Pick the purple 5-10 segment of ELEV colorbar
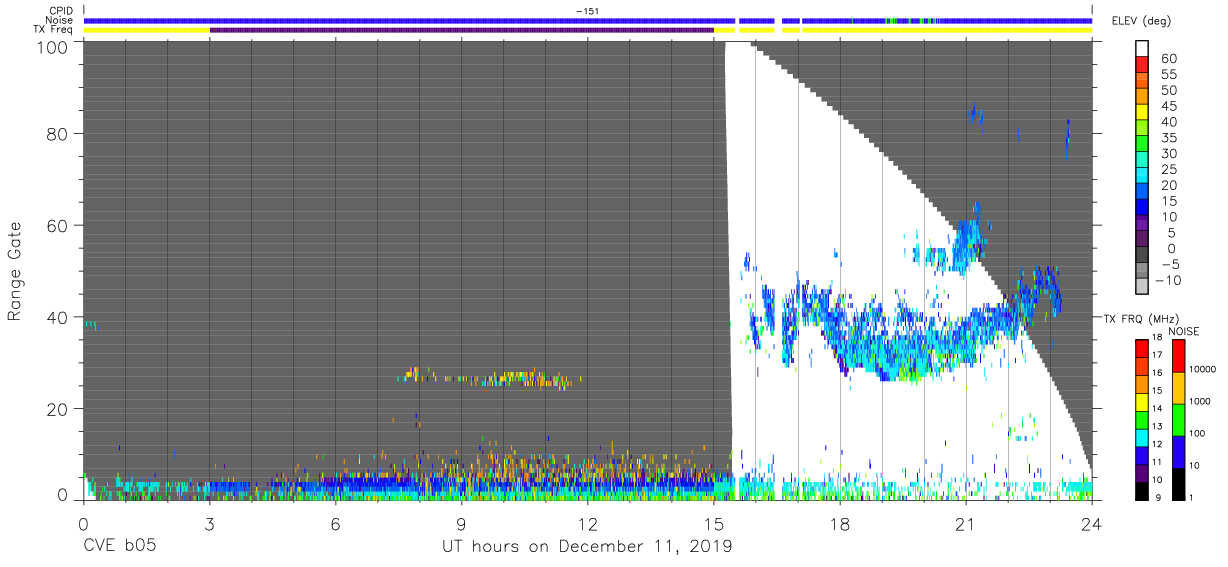This screenshot has height=567, width=1228. (x=1143, y=224)
